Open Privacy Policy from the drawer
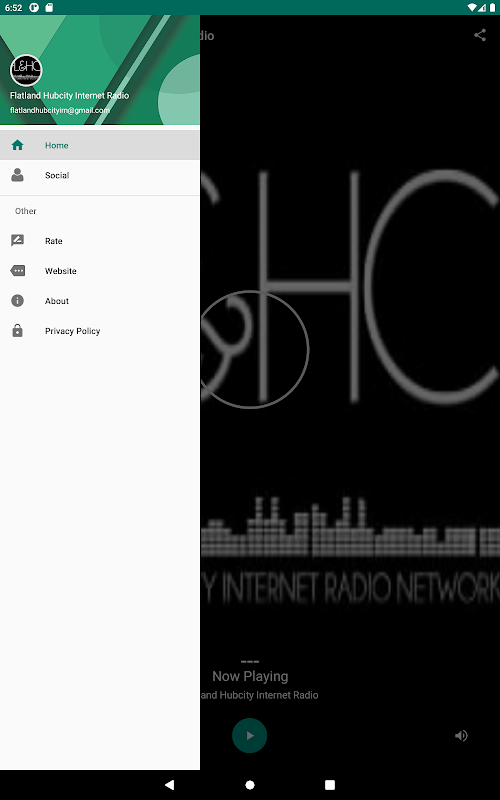The width and height of the screenshot is (500, 800). [x=99, y=331]
